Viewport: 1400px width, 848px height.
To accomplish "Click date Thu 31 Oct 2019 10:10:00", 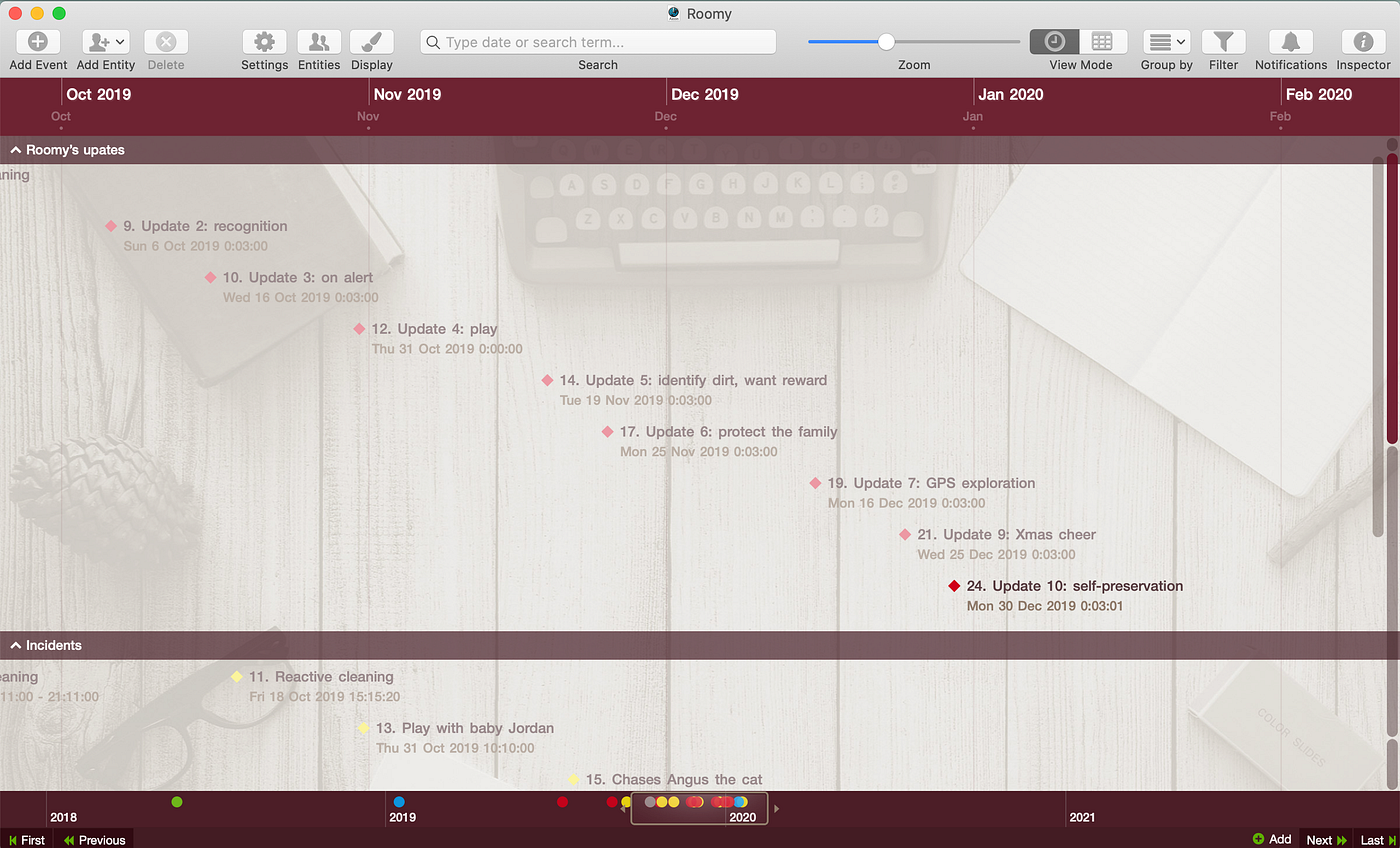I will click(455, 748).
